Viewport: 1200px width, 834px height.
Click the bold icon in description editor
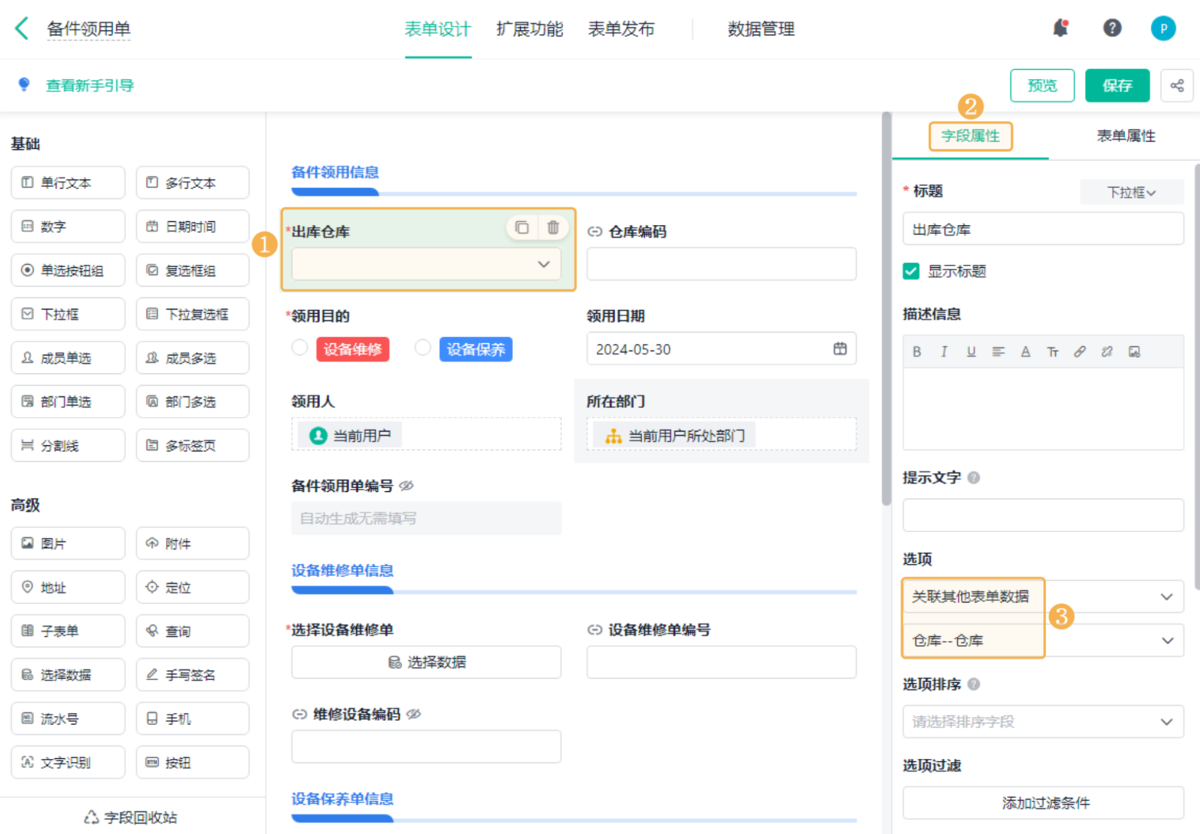917,352
